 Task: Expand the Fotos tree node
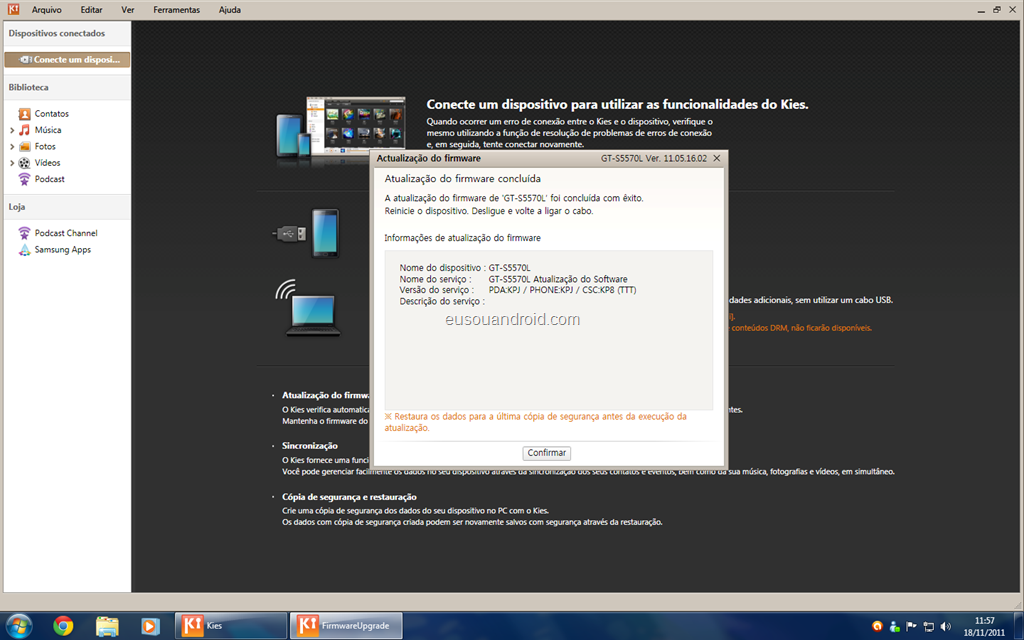12,146
